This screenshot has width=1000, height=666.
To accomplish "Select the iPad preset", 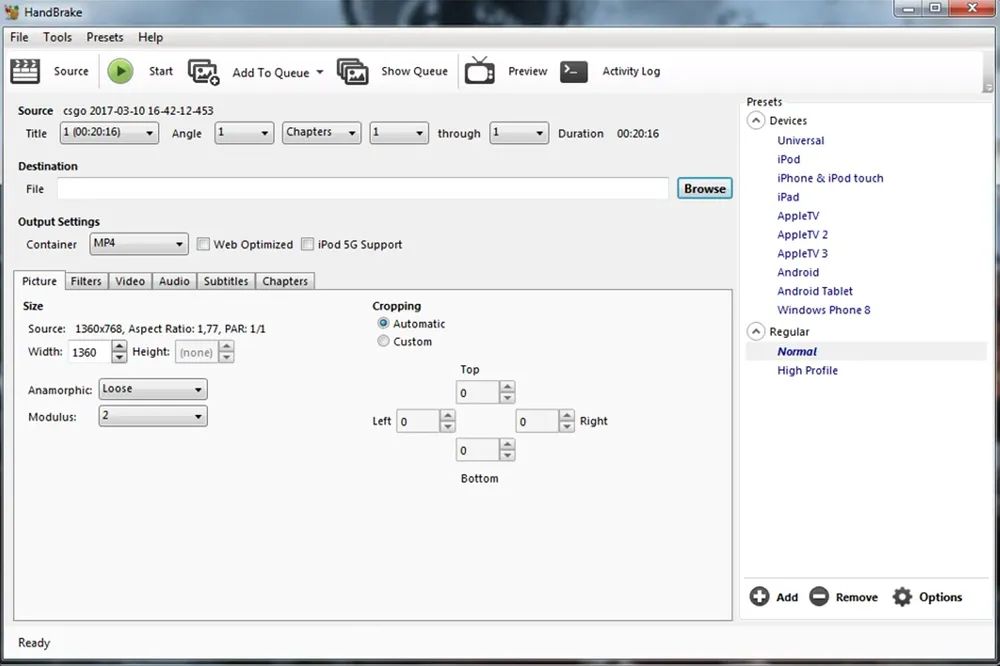I will coord(788,197).
